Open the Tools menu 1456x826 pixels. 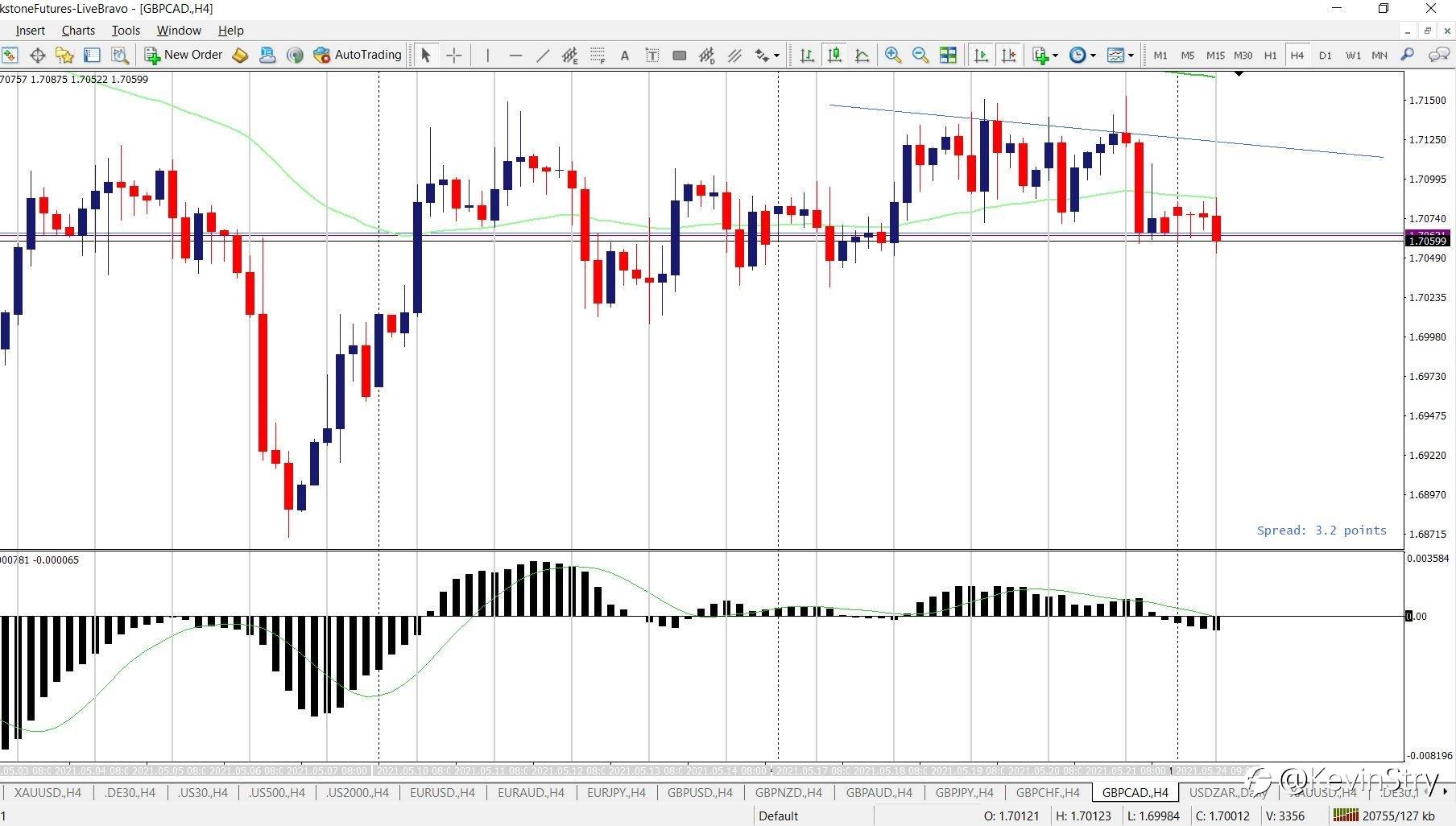click(126, 31)
